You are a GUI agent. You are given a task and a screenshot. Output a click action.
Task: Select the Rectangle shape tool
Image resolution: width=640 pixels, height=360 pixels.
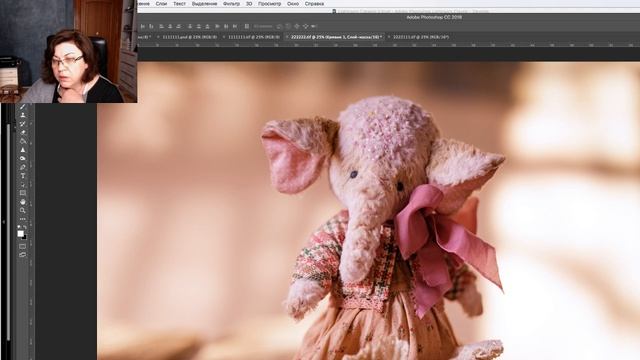point(23,193)
